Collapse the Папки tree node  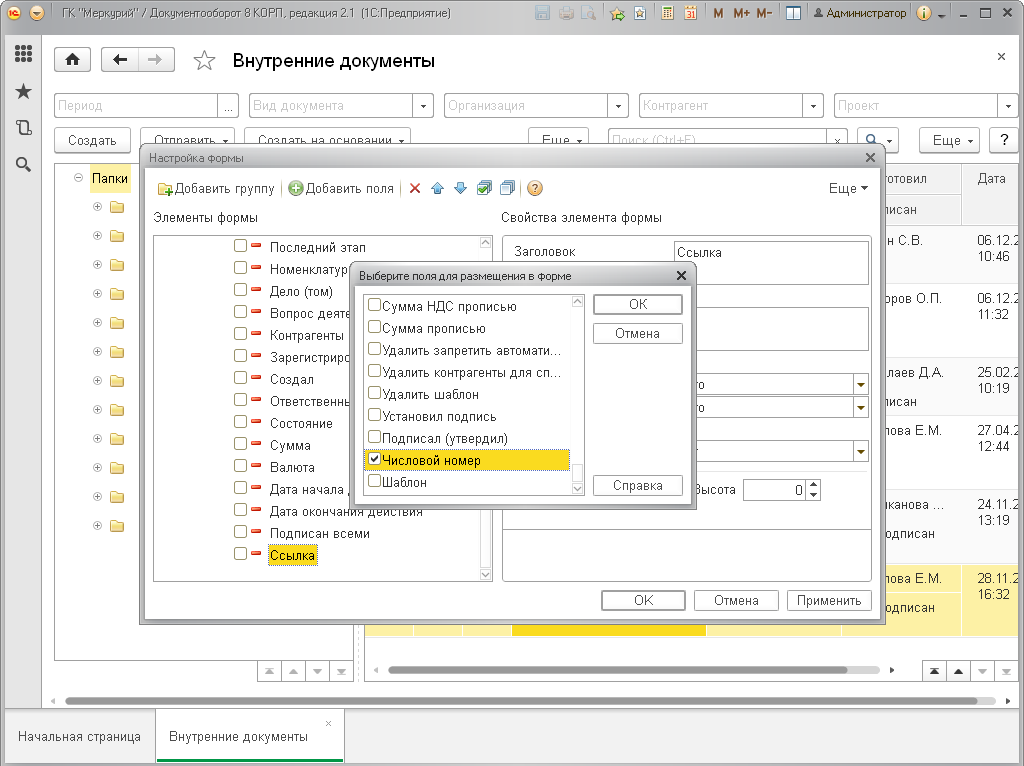[78, 178]
